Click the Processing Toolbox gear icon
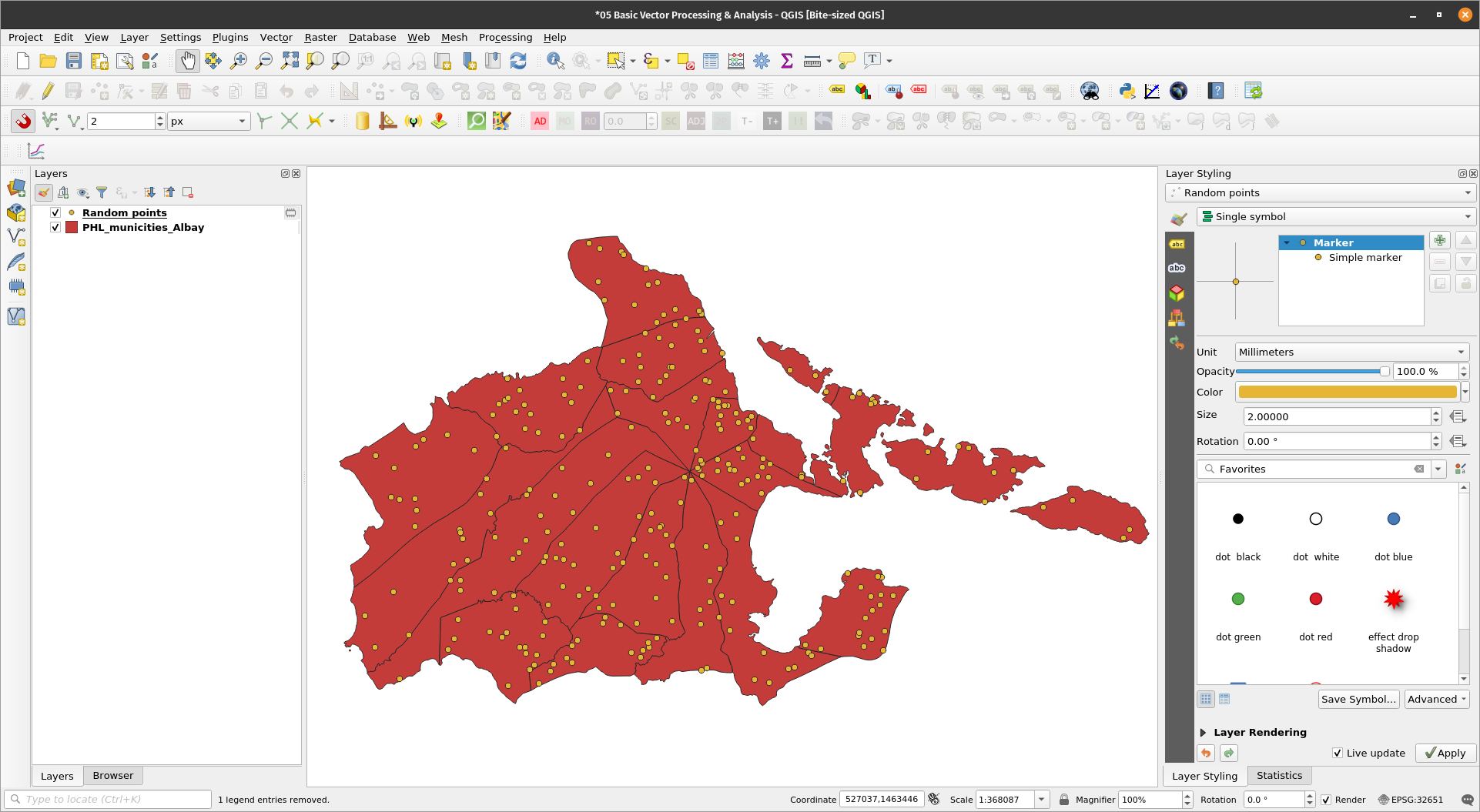The image size is (1480, 812). pyautogui.click(x=762, y=61)
